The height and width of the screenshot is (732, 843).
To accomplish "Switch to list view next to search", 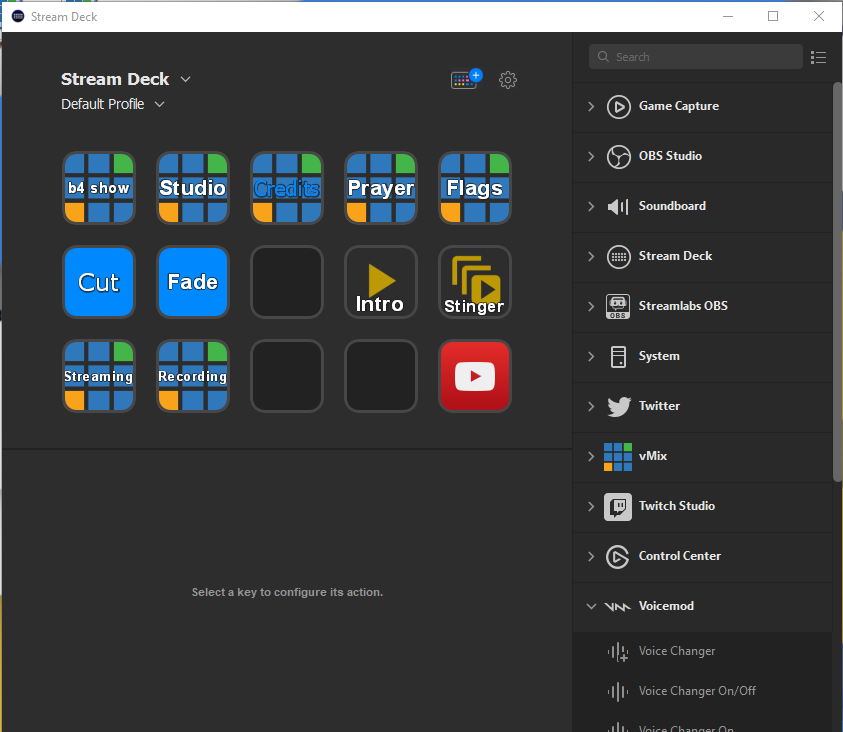I will [x=818, y=57].
